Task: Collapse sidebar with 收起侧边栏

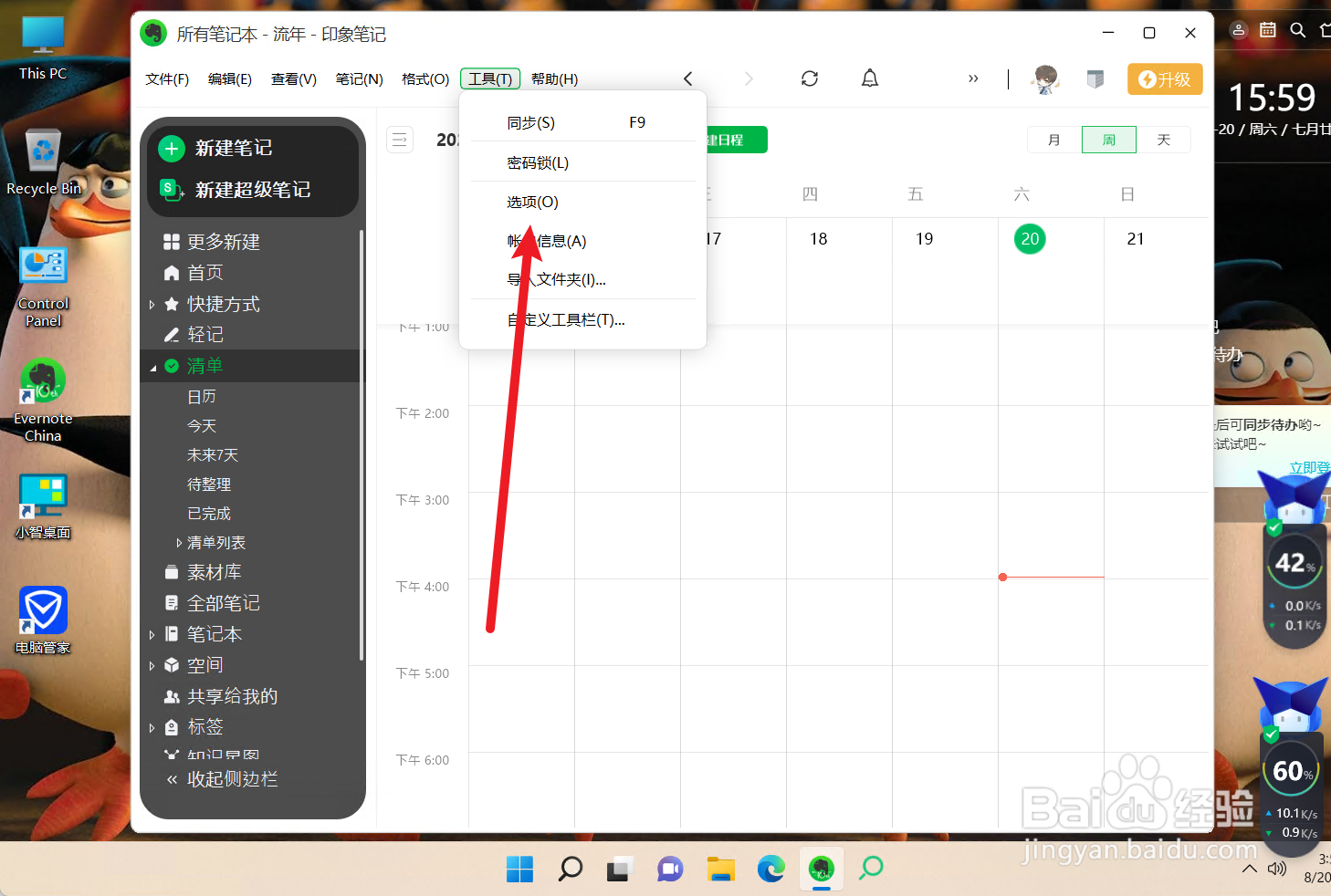Action: coord(222,779)
